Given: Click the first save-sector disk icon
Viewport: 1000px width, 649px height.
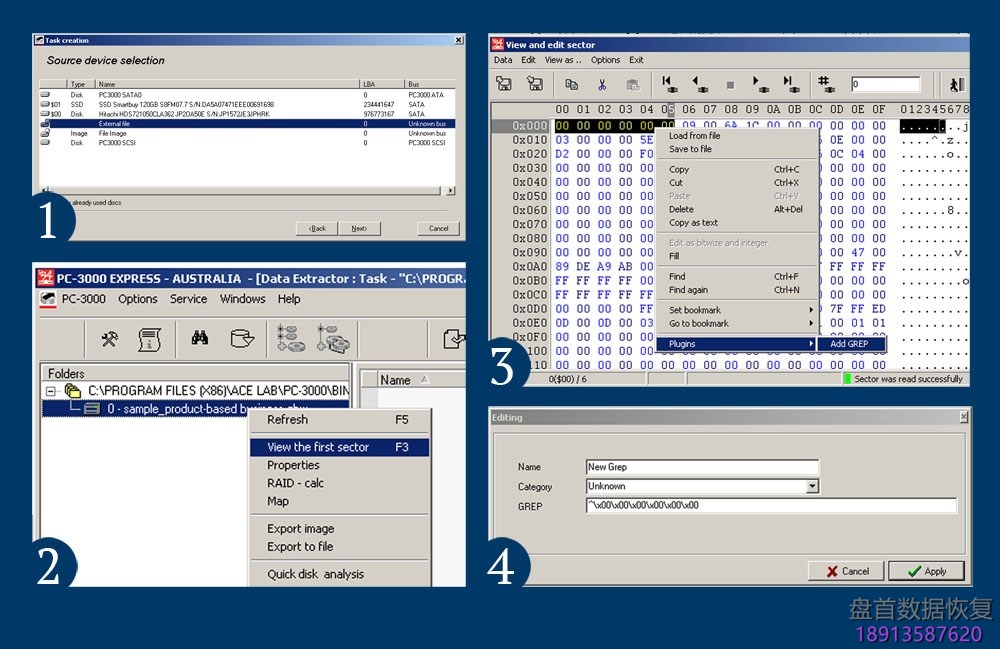Looking at the screenshot, I should coord(505,85).
